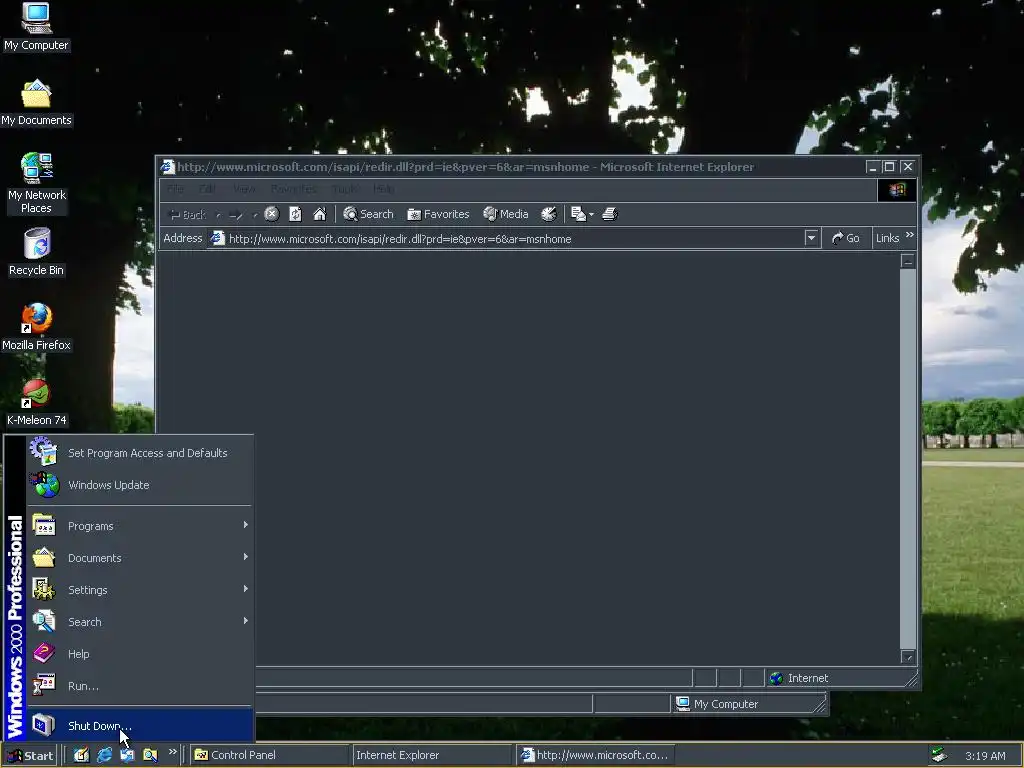This screenshot has height=768, width=1024.
Task: Click the Refresh icon in IE toolbar
Action: [295, 214]
